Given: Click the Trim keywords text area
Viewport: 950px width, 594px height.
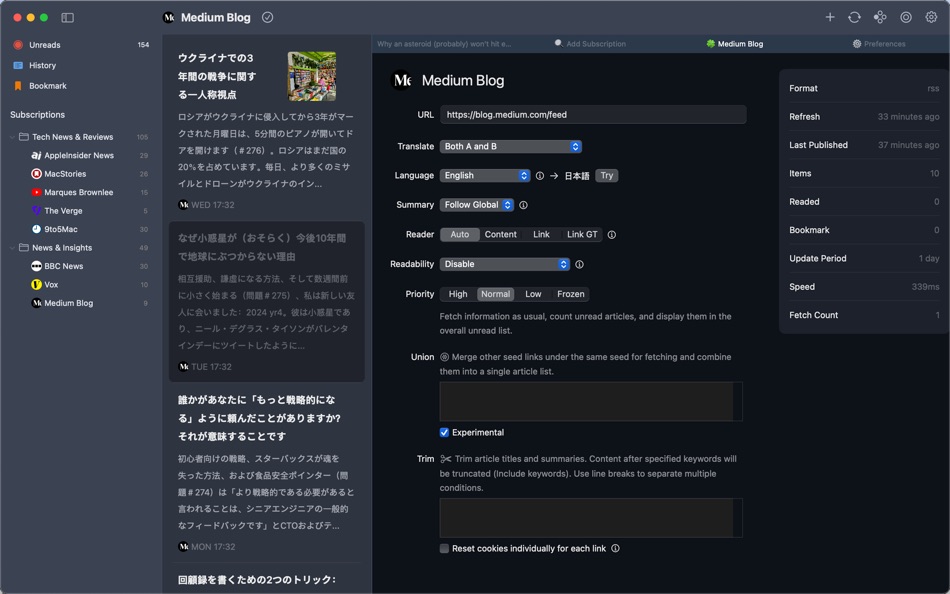Looking at the screenshot, I should pos(591,518).
